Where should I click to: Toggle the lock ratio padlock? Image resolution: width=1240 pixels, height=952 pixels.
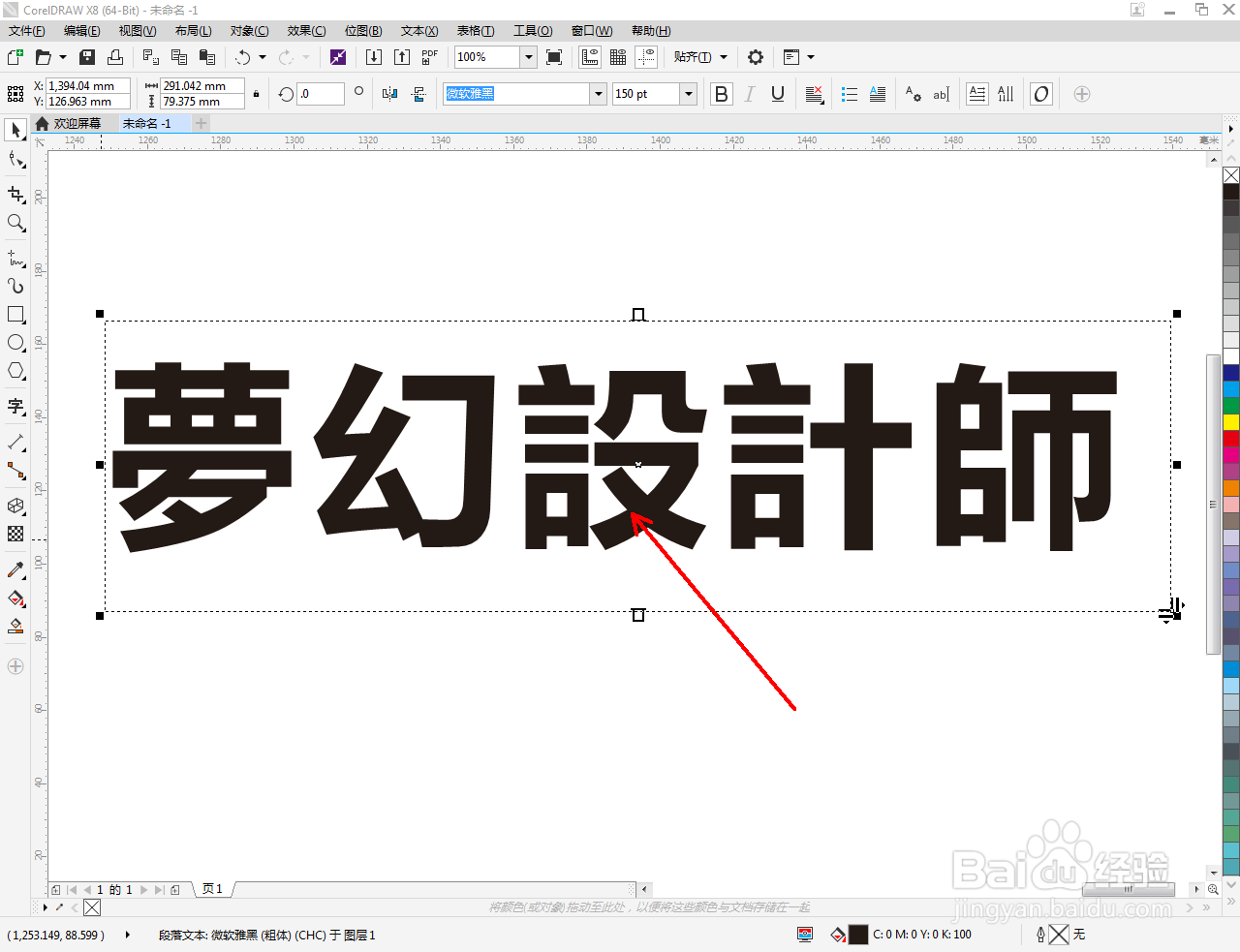(256, 94)
